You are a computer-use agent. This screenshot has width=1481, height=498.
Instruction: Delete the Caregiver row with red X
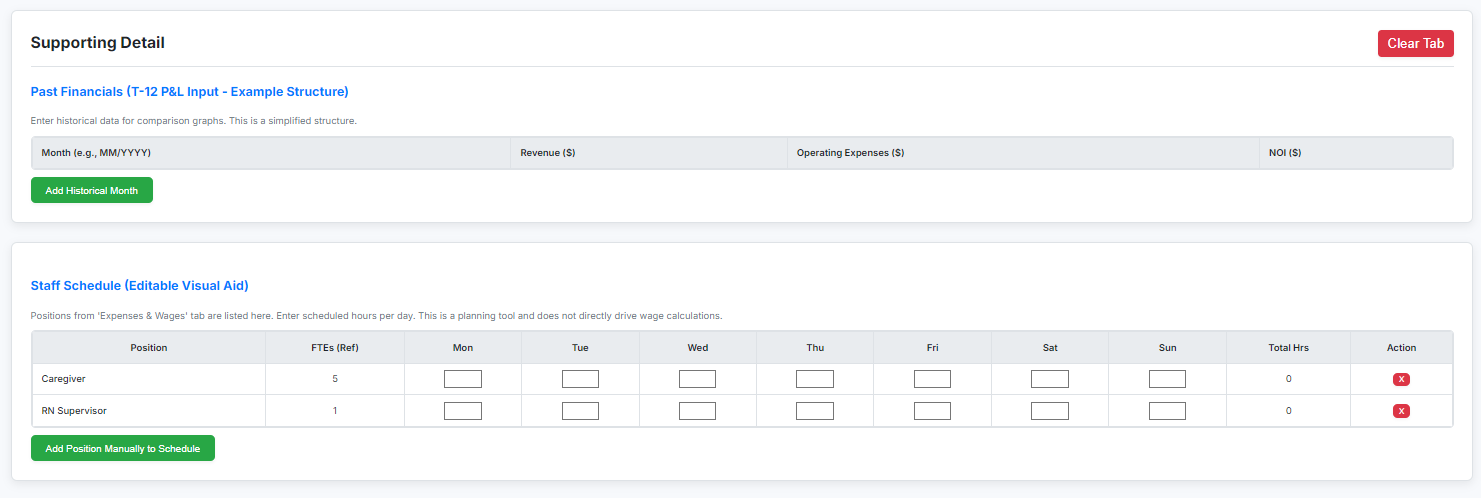1401,379
